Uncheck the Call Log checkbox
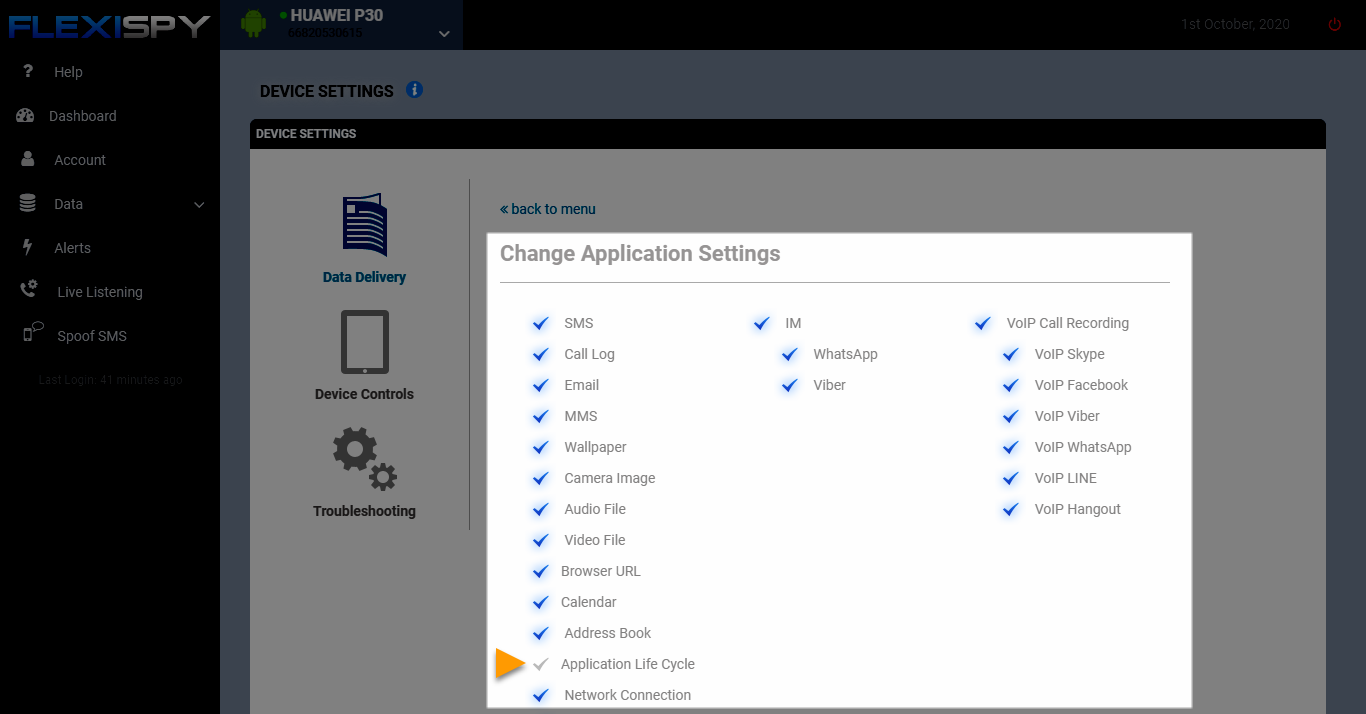The width and height of the screenshot is (1366, 714). click(541, 354)
